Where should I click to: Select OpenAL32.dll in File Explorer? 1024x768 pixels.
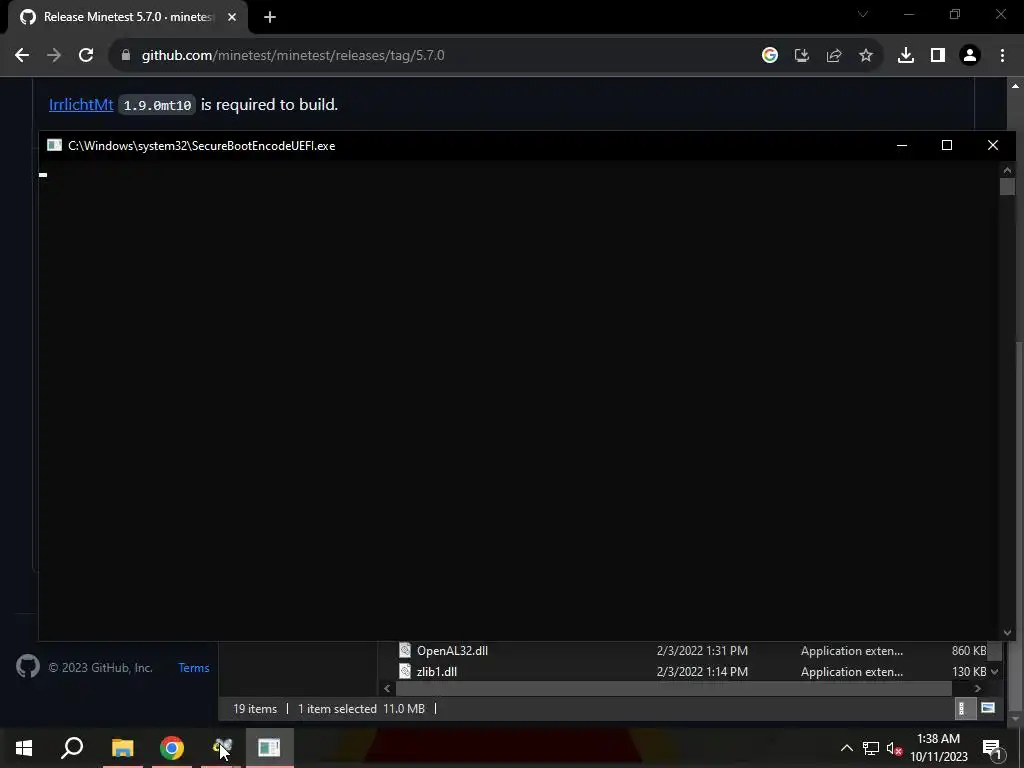(452, 650)
